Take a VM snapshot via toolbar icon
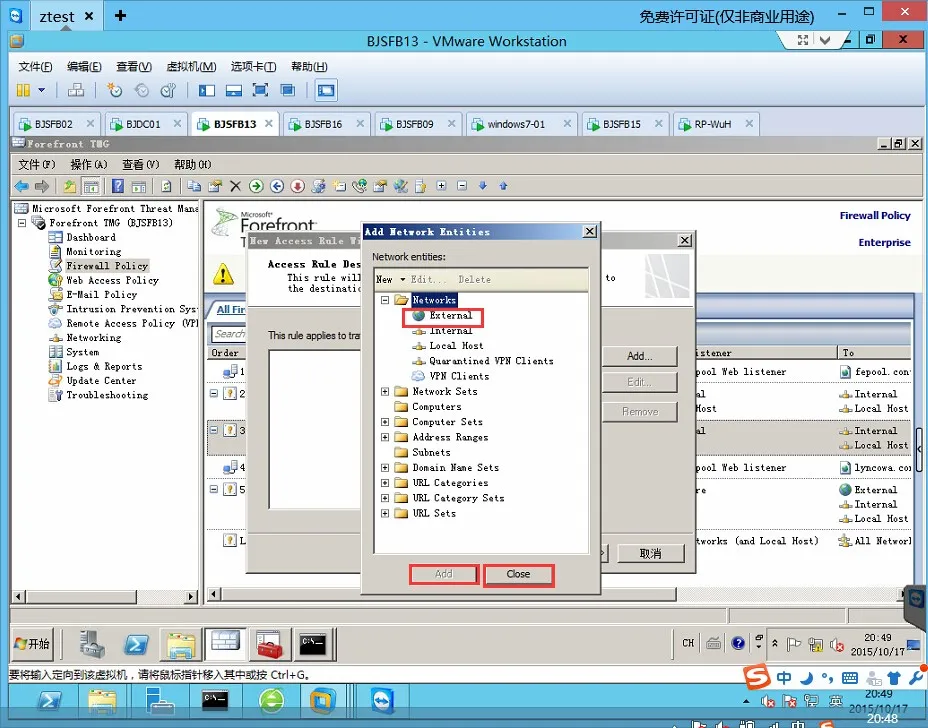The width and height of the screenshot is (928, 728). coord(114,90)
